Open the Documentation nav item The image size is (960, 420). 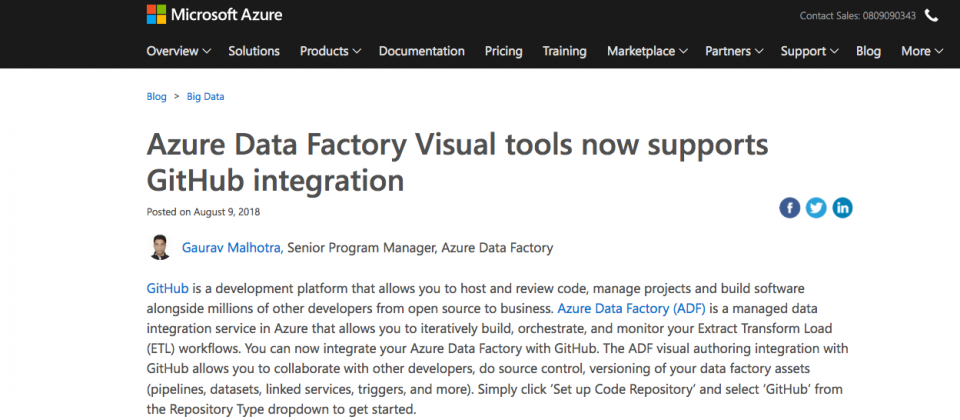[x=422, y=51]
